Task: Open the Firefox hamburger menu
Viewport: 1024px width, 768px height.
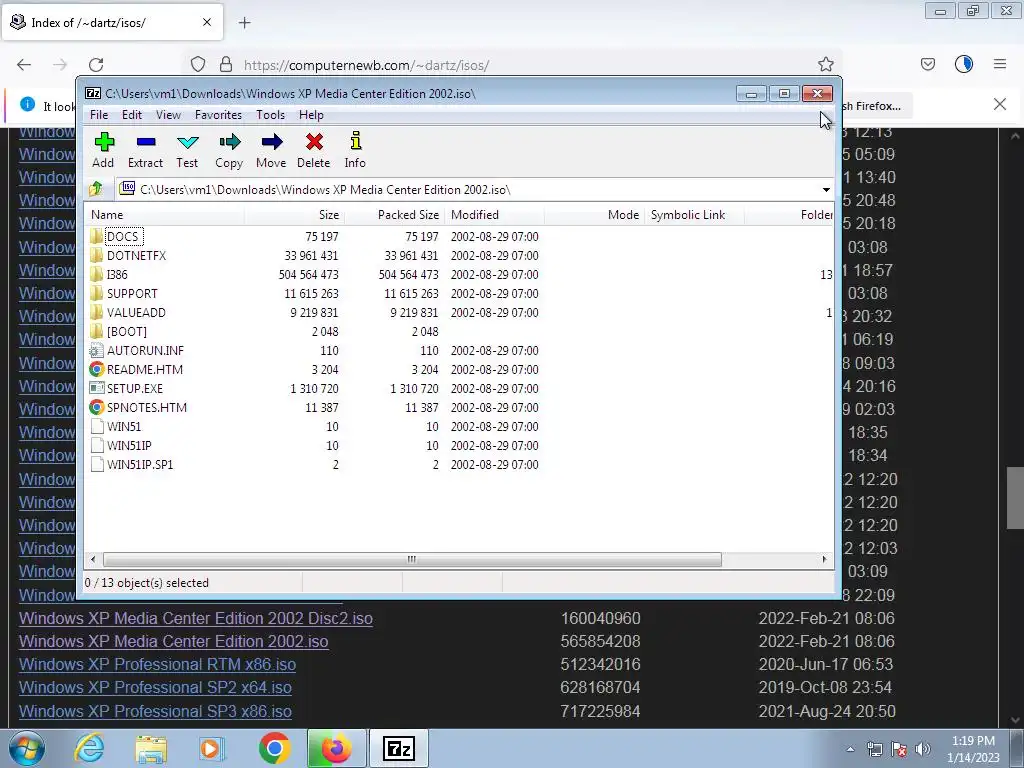Action: point(1000,64)
